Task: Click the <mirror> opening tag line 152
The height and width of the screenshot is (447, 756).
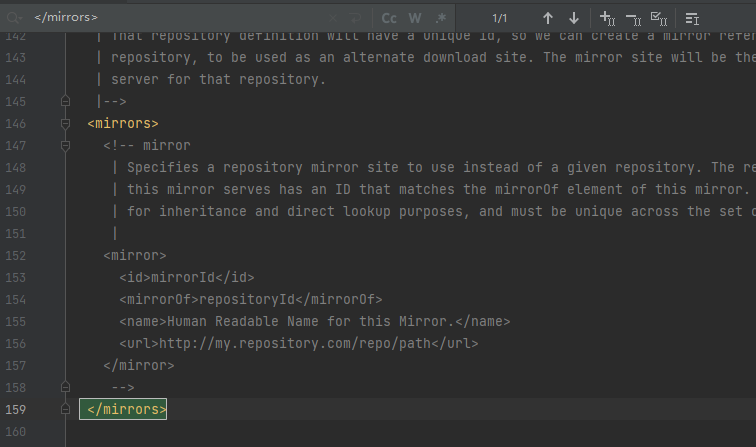Action: 135,255
